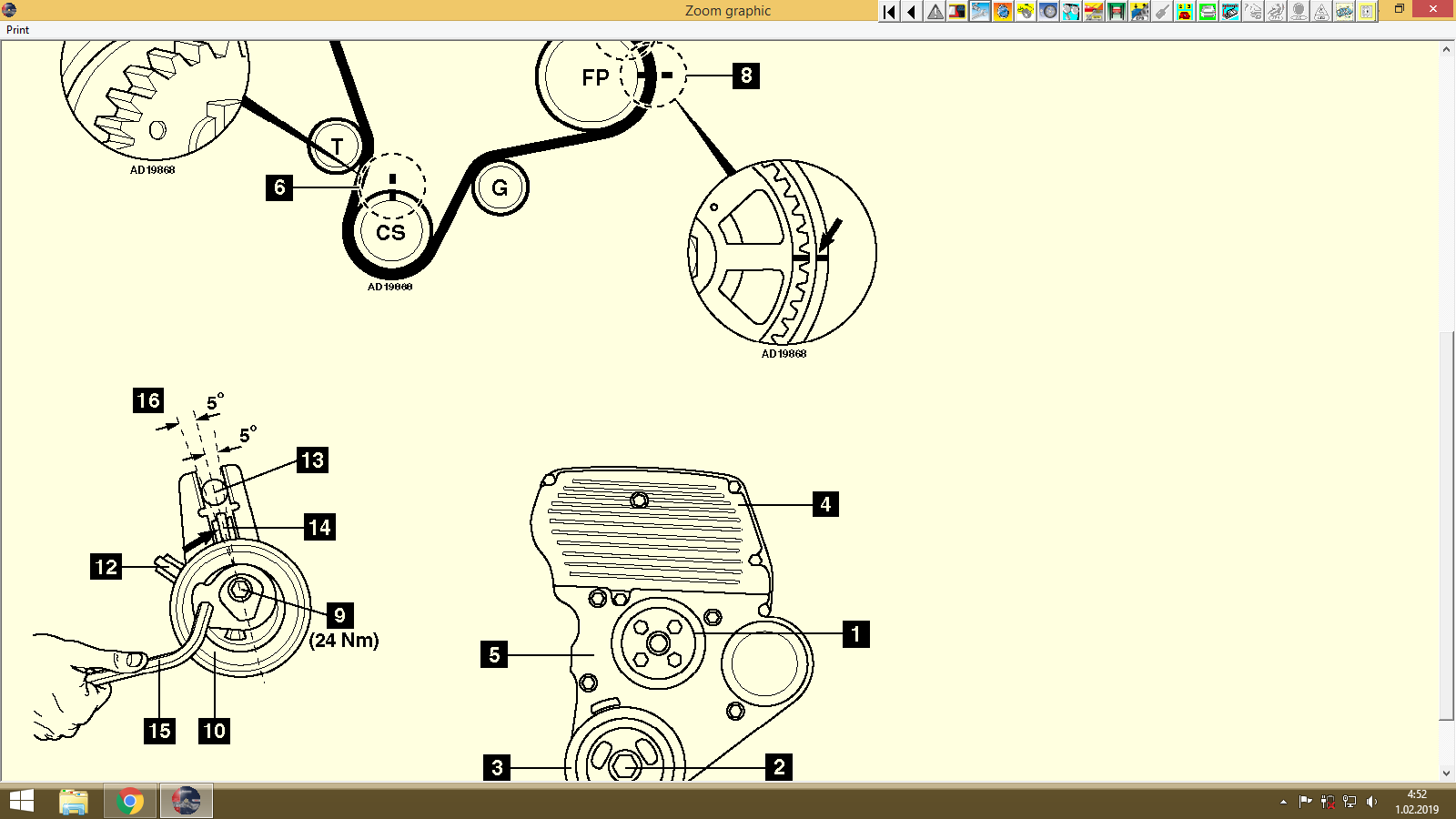Open the Windows Start menu

[19, 802]
